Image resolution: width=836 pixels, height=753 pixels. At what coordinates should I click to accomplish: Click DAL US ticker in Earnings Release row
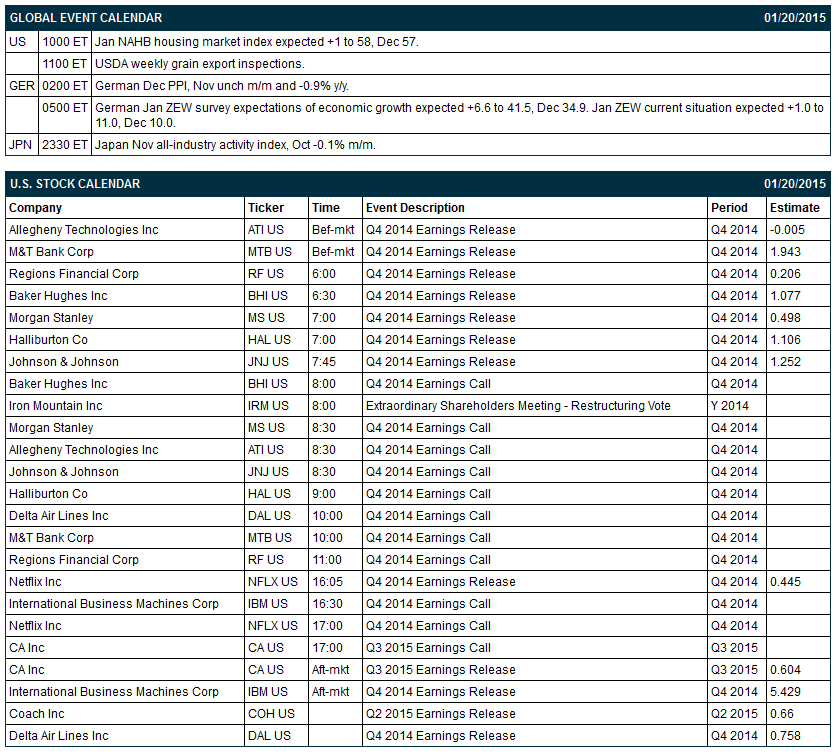(269, 736)
